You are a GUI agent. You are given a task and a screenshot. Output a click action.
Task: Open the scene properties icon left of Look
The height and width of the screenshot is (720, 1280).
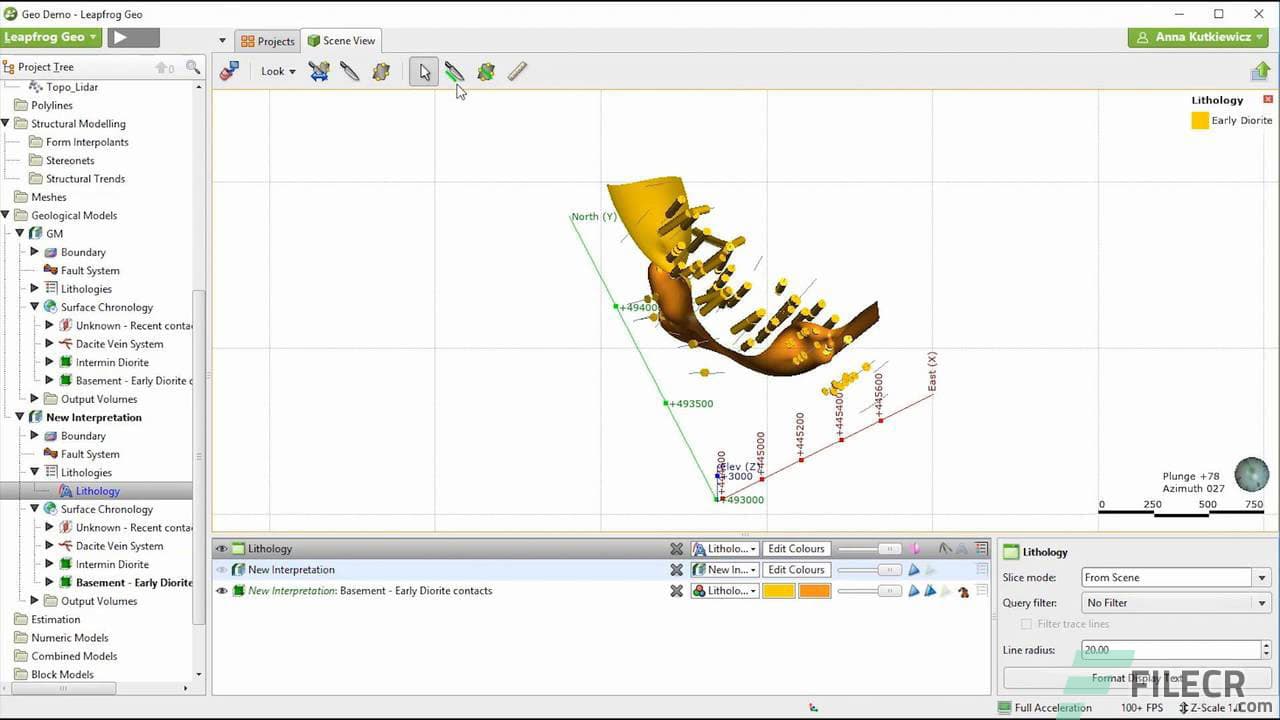click(x=230, y=71)
